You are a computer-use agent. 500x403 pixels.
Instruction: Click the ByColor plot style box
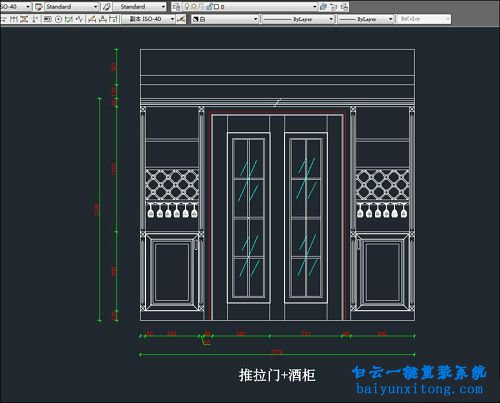[424, 19]
